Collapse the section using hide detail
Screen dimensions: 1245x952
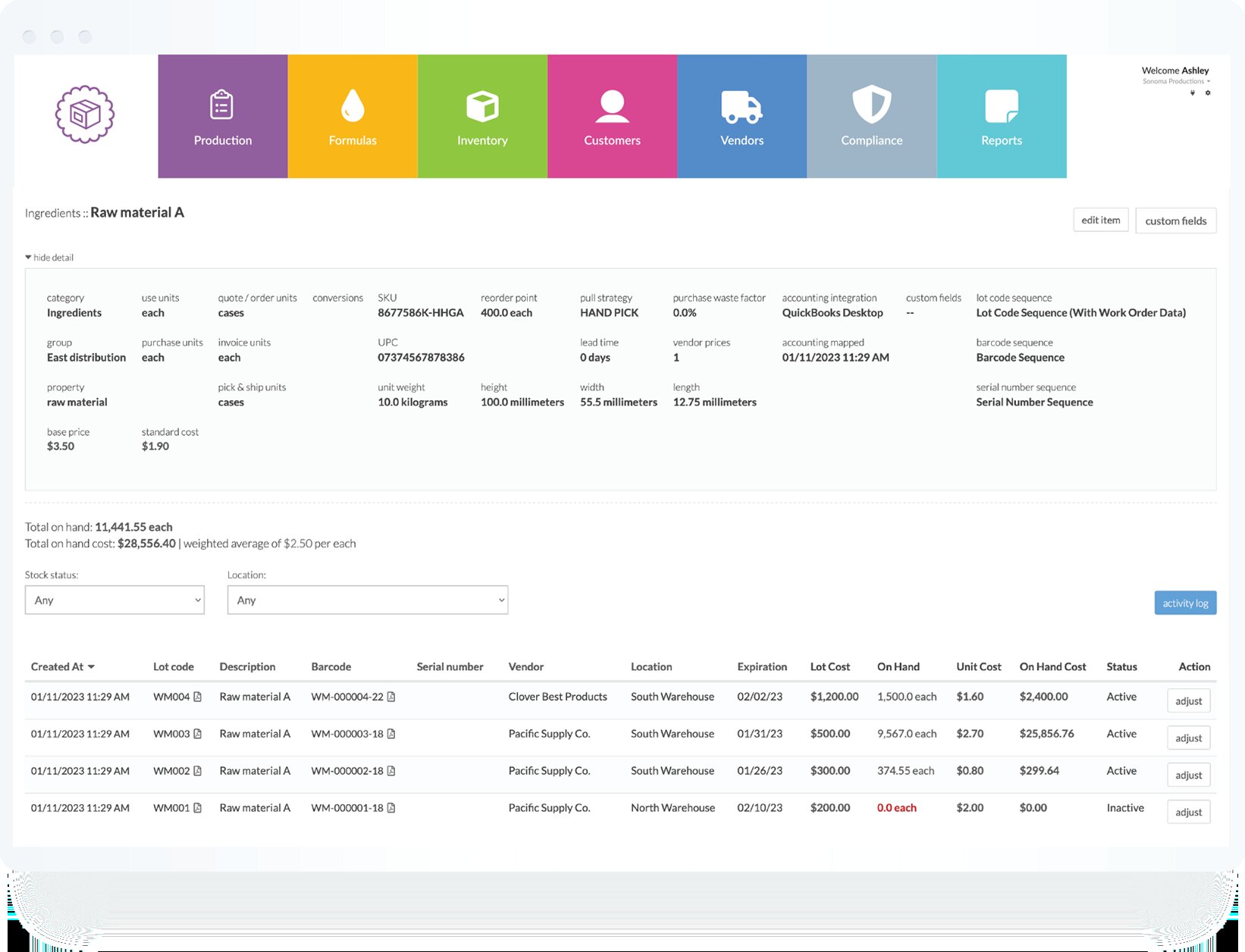point(49,258)
